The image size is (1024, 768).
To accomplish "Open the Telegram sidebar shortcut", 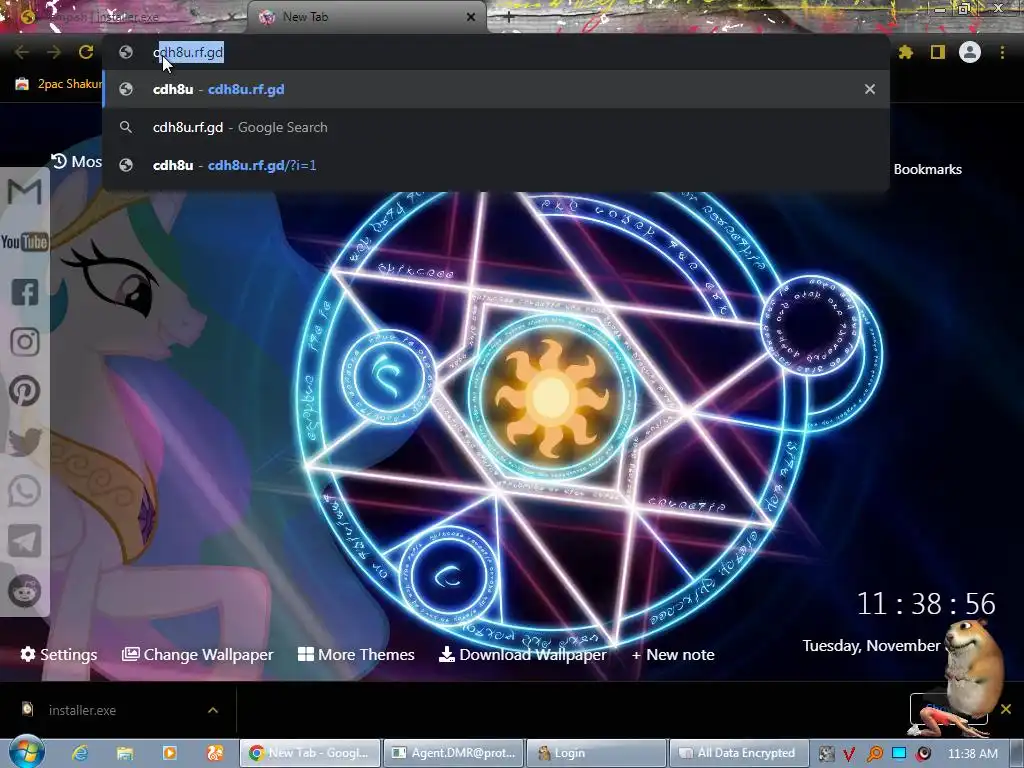I will point(25,541).
